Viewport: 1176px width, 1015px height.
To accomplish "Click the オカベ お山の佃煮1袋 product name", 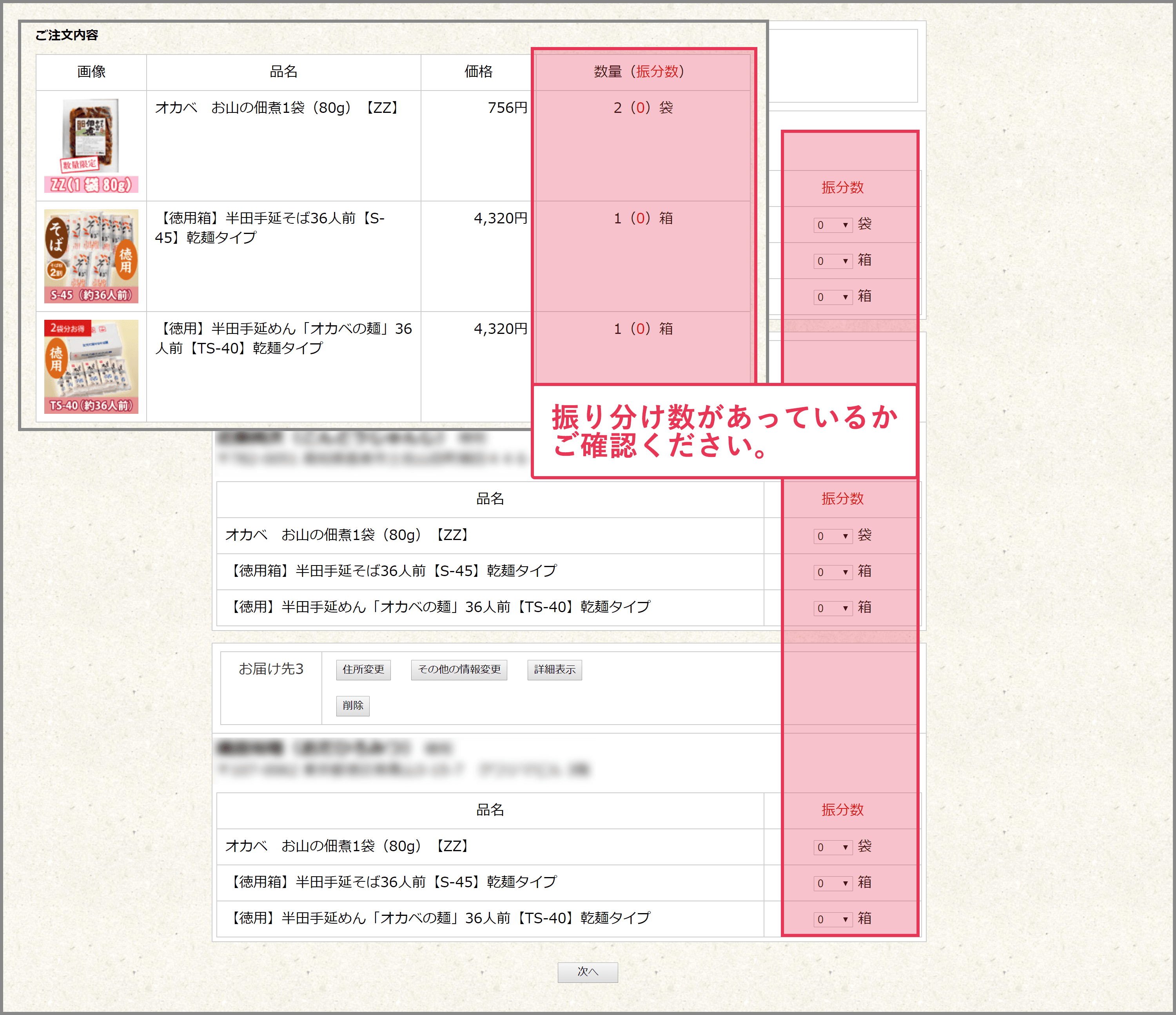I will pyautogui.click(x=277, y=108).
